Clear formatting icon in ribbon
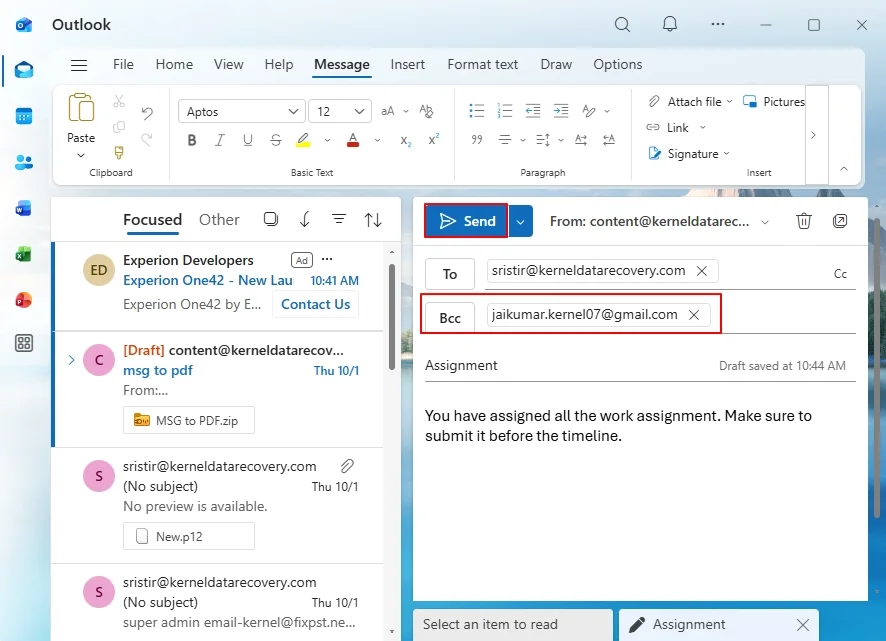886x641 pixels. [426, 111]
